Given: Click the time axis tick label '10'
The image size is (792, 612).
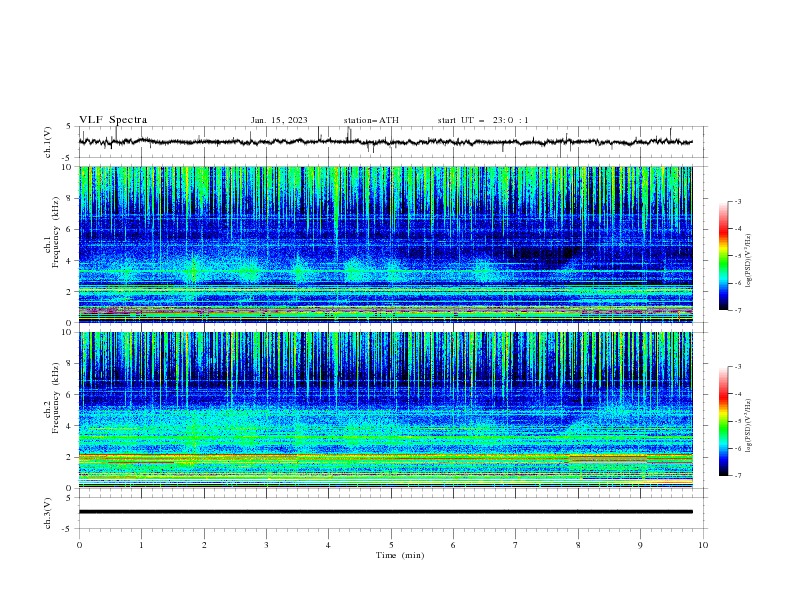Looking at the screenshot, I should (703, 545).
